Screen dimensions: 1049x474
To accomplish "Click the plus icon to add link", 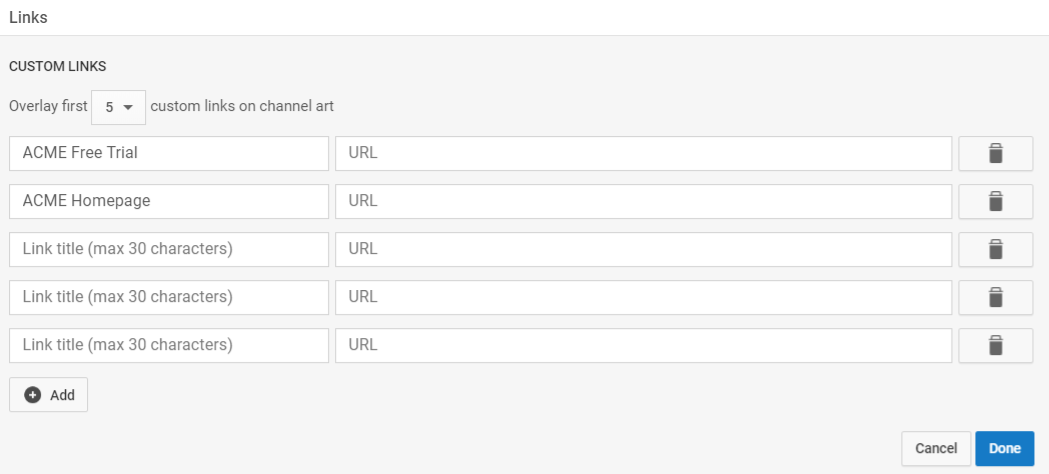I will tap(33, 395).
